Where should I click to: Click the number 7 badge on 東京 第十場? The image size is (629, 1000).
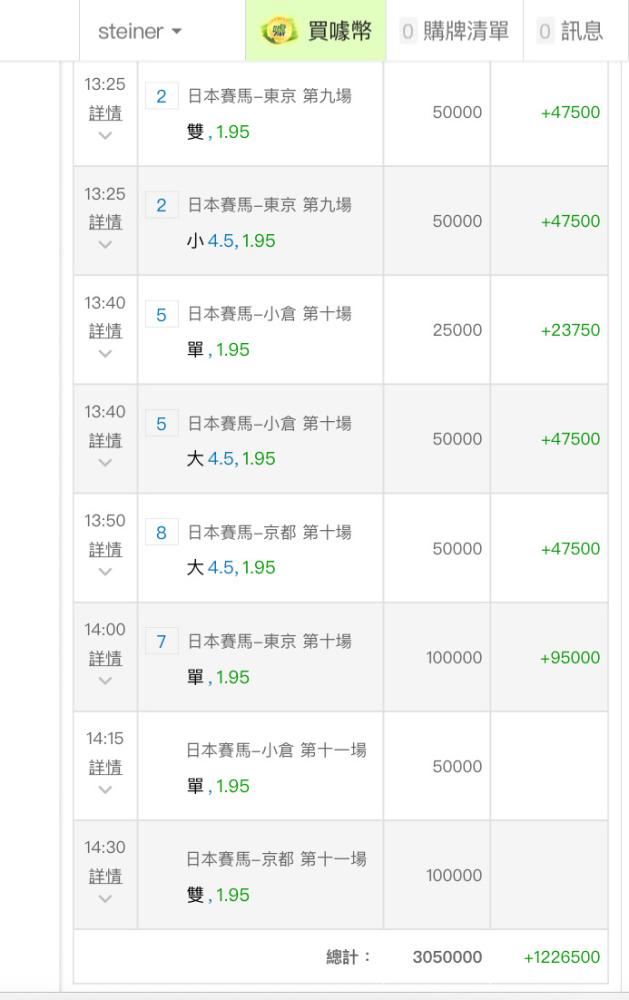(x=161, y=641)
